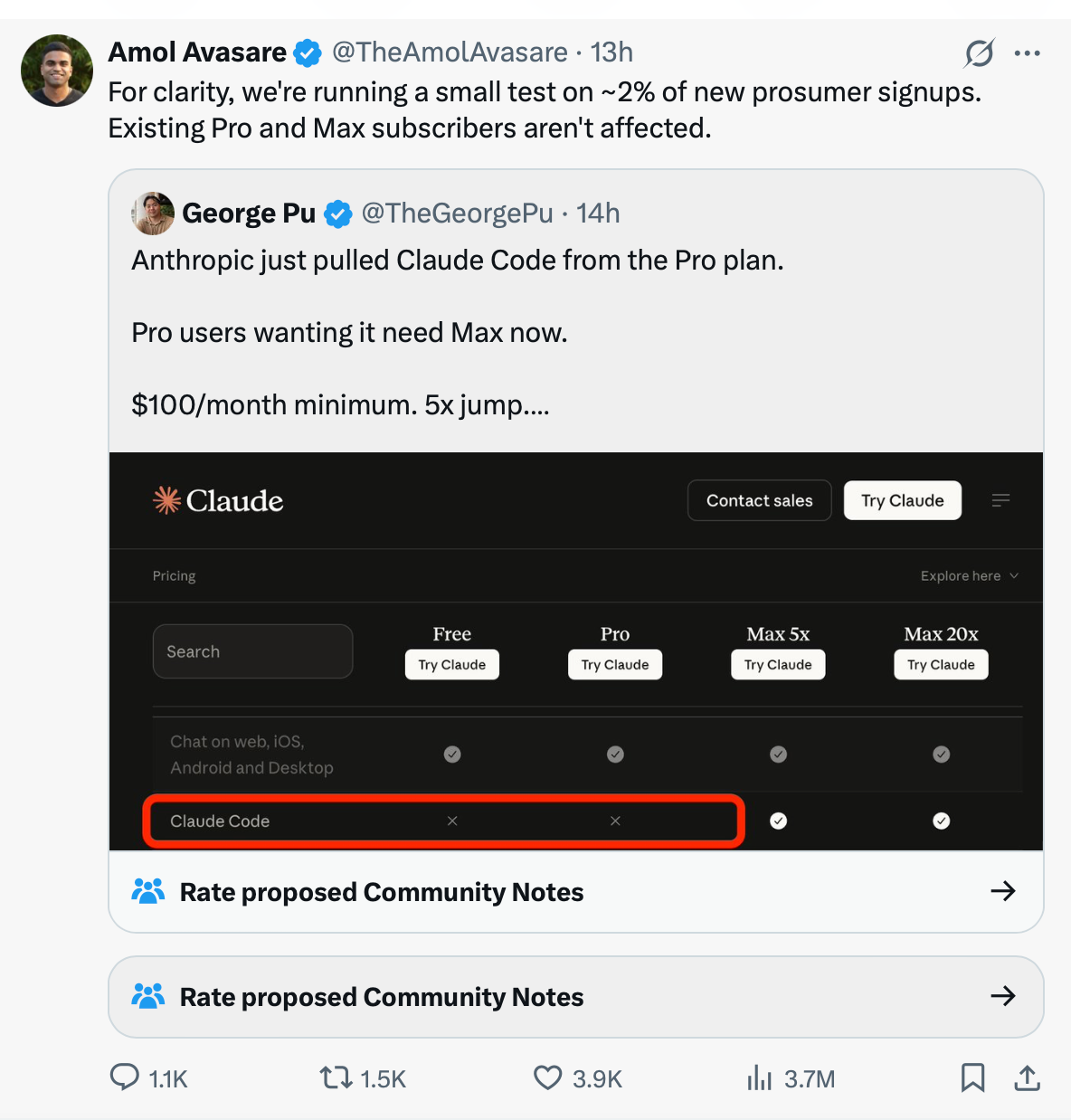This screenshot has height=1120, width=1071.
Task: Share the tweet
Action: pyautogui.click(x=1028, y=1078)
